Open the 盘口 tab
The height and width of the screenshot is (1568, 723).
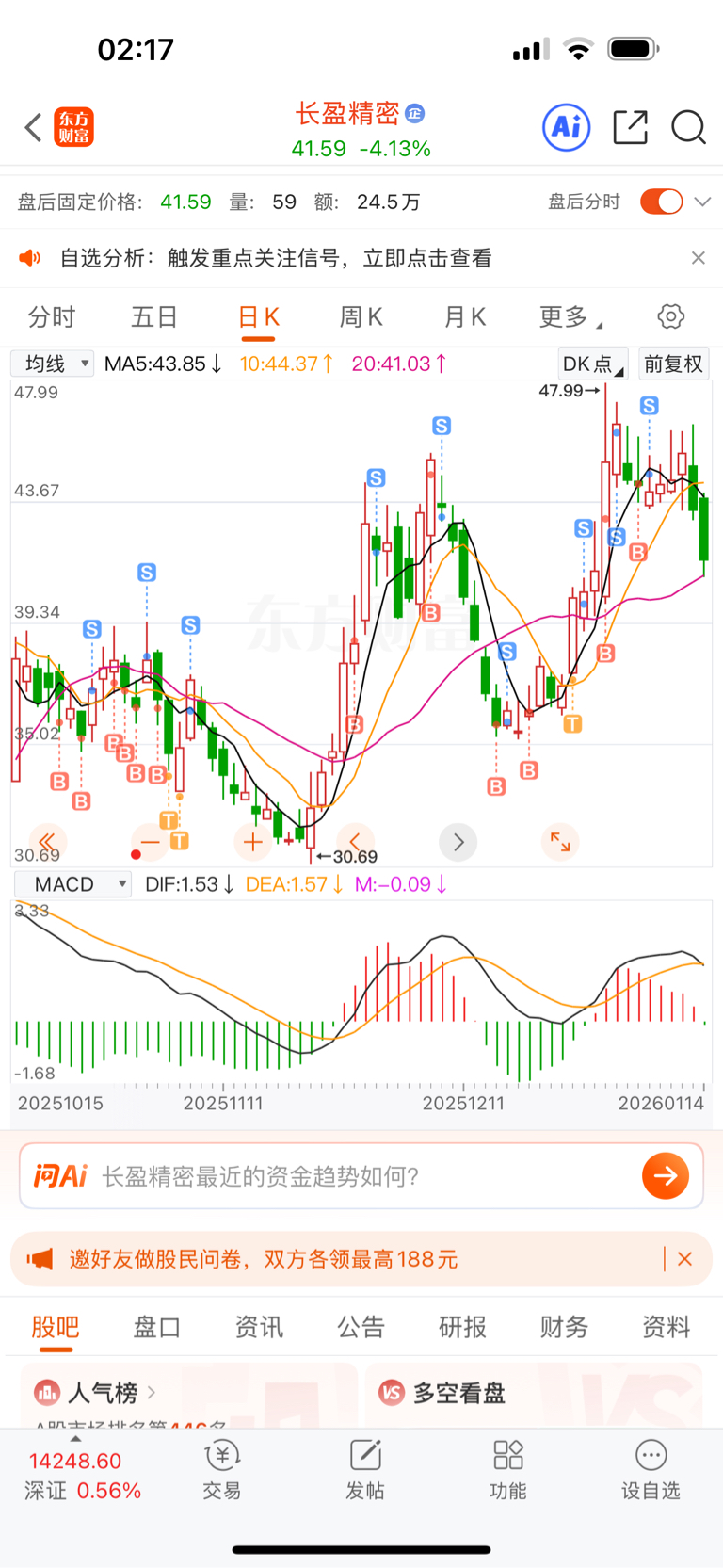tap(157, 1327)
